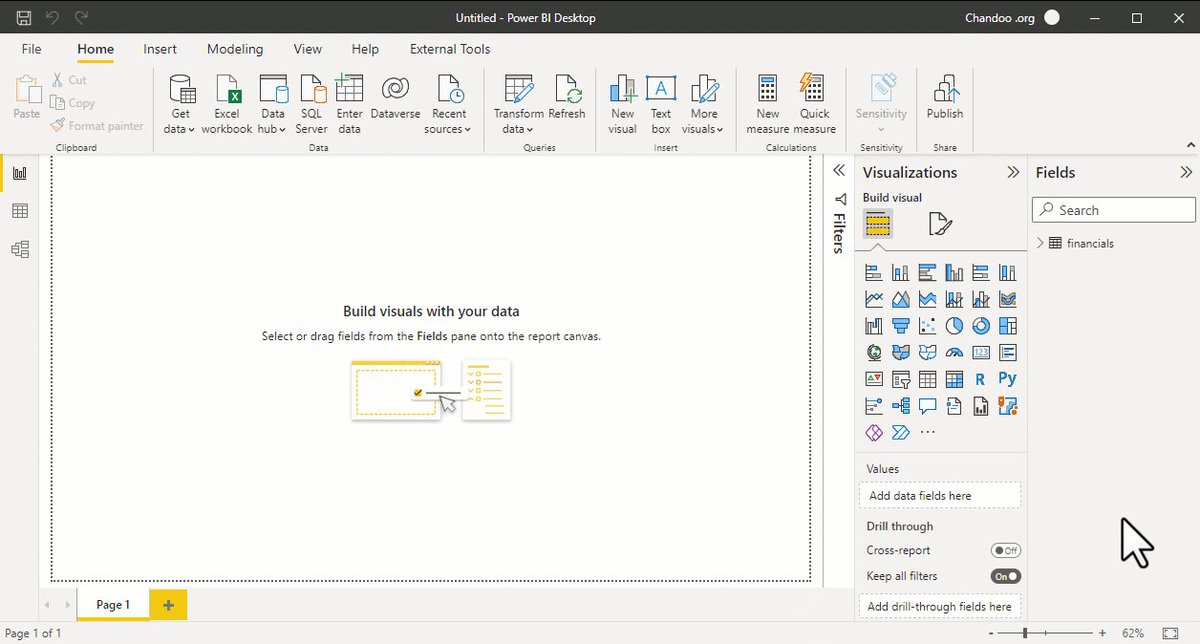
Task: Choose the 100% stacked column chart visual
Action: click(x=1007, y=272)
